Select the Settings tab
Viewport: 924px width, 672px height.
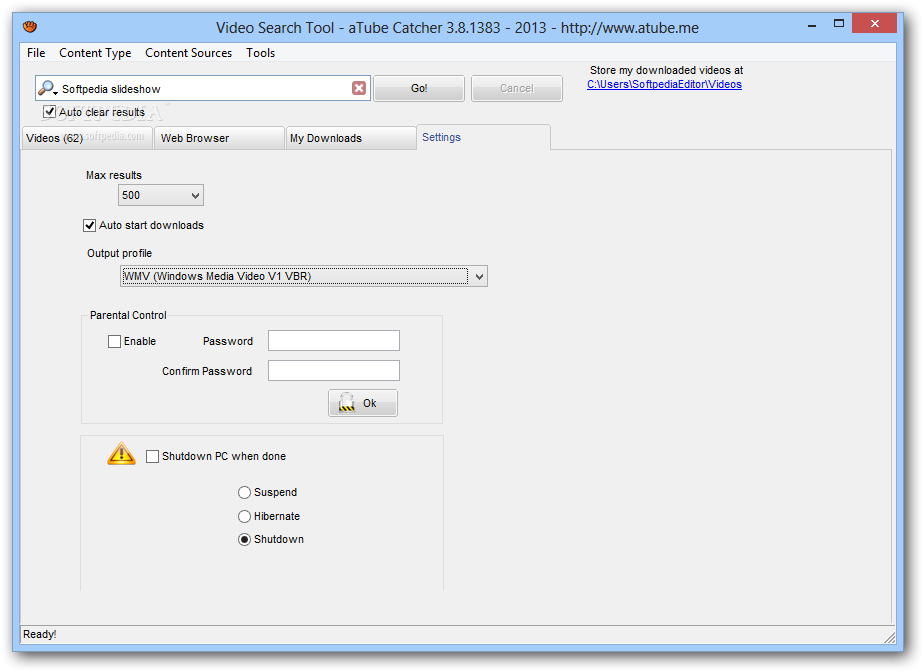(x=483, y=137)
